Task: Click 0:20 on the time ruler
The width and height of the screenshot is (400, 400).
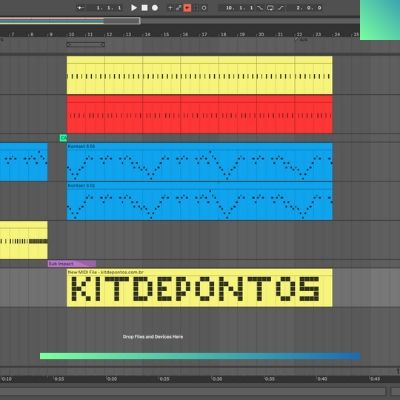Action: coord(112,379)
